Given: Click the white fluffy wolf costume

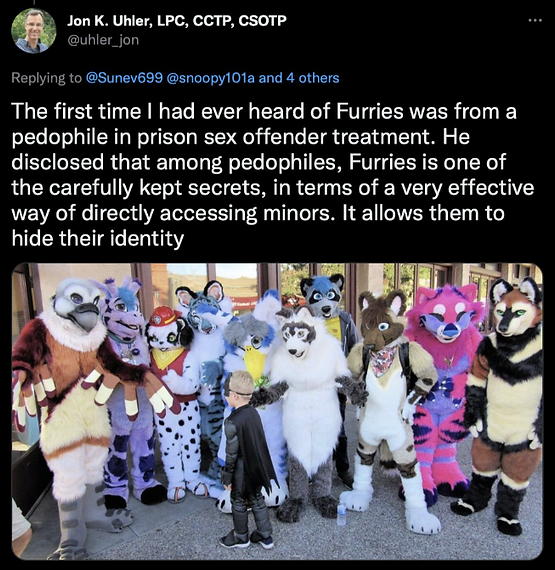Looking at the screenshot, I should click(x=309, y=407).
